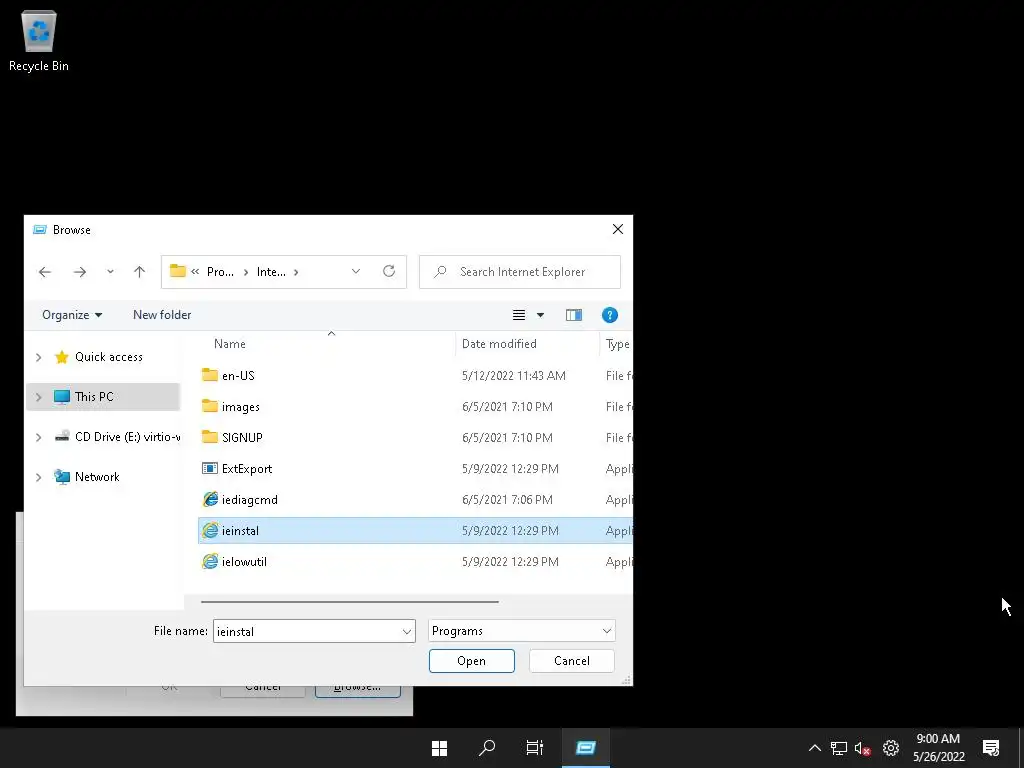This screenshot has width=1024, height=768.
Task: Open the File name dropdown arrow
Action: point(407,632)
